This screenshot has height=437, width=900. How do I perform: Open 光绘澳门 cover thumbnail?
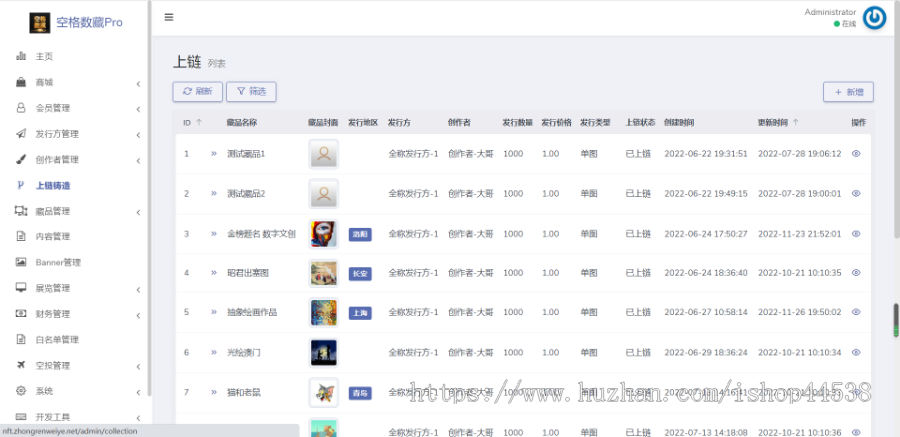coord(324,353)
